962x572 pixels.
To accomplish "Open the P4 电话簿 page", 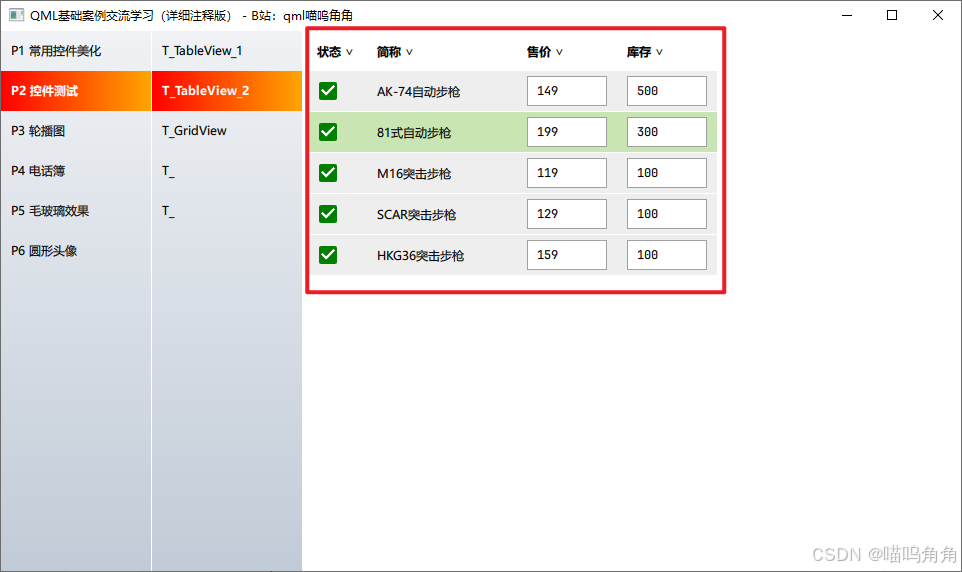I will point(76,171).
